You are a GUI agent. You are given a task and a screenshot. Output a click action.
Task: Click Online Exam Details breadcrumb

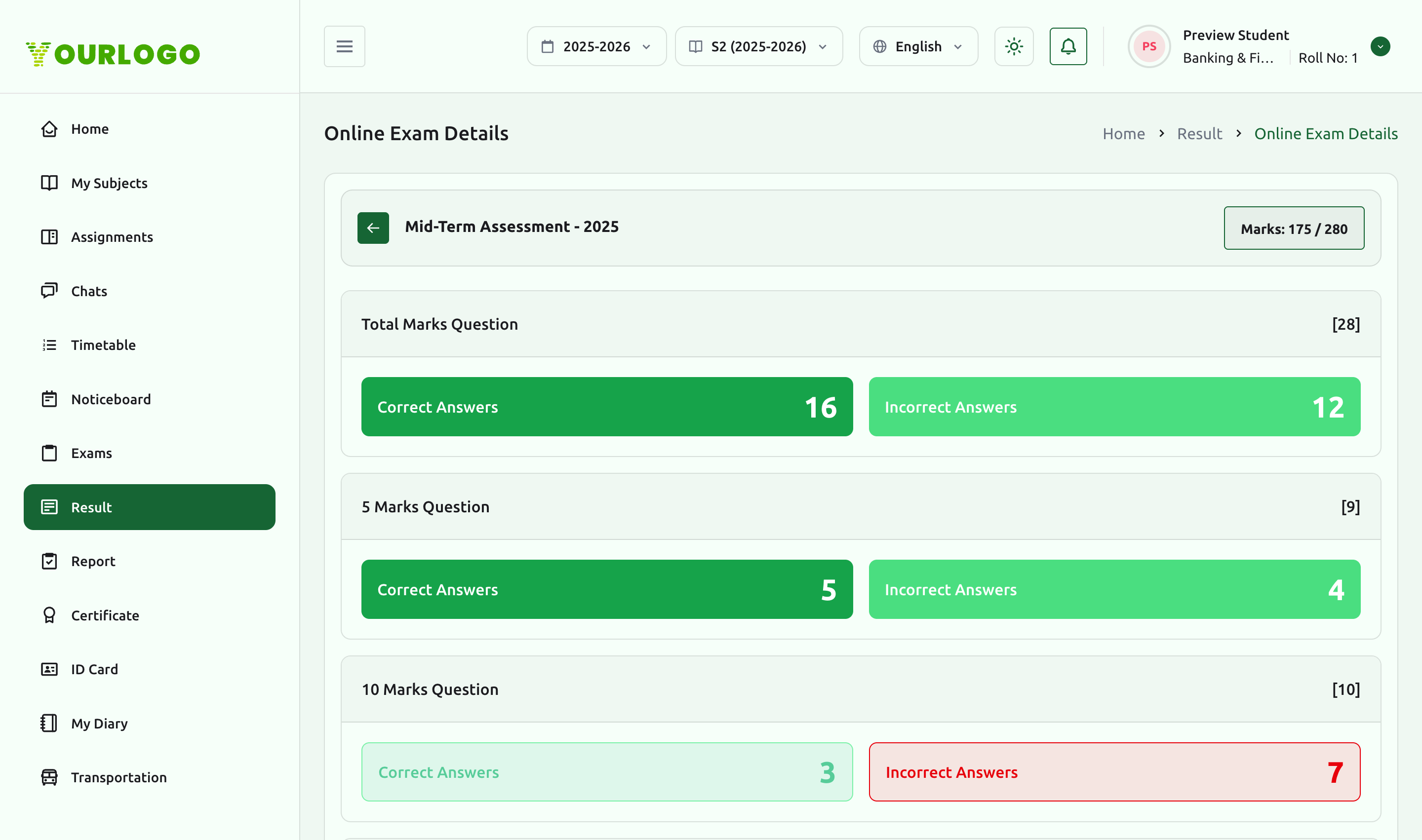tap(1326, 134)
